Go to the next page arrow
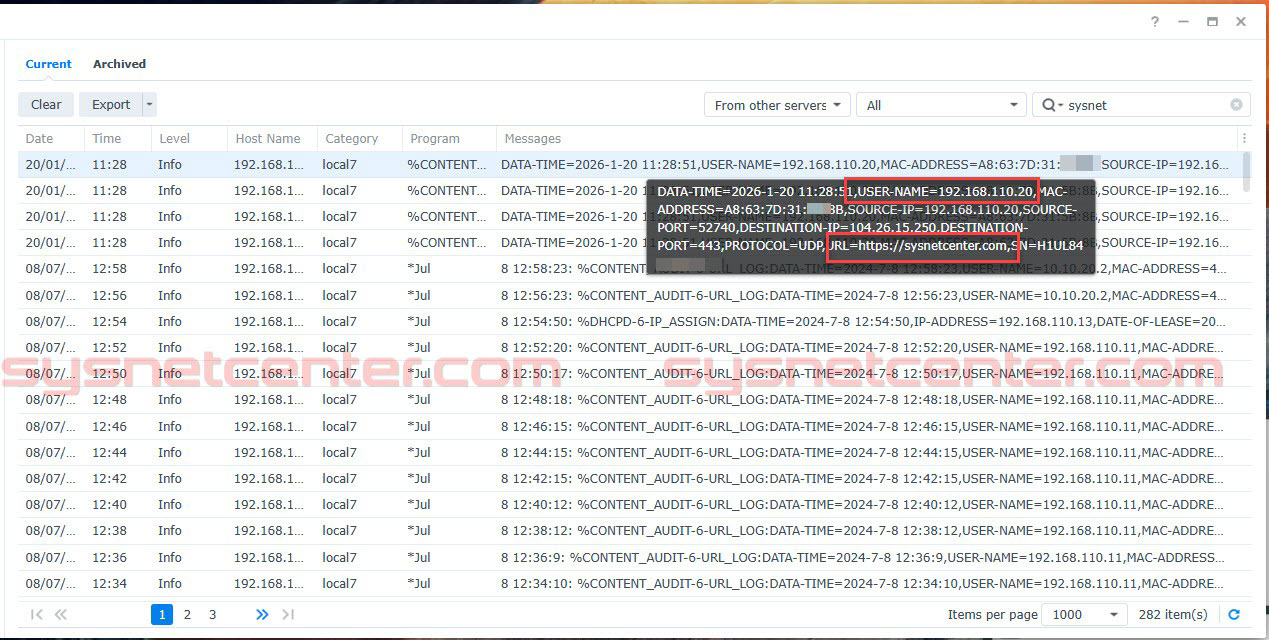 tap(262, 615)
